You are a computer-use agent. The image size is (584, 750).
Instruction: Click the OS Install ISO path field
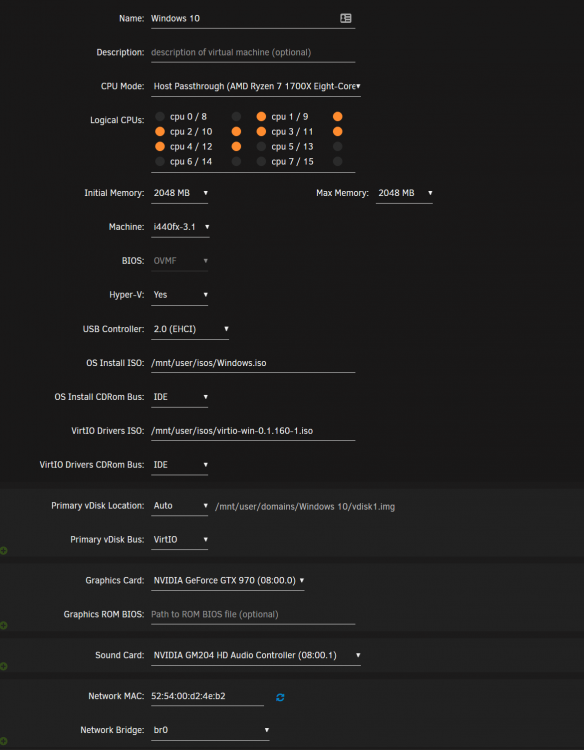coord(253,363)
